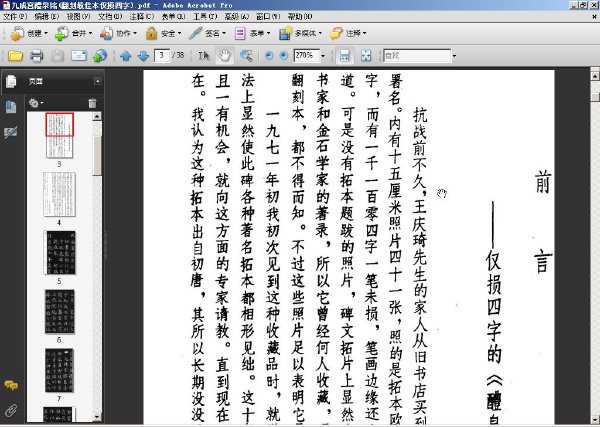Select the page 5 thumbnail
The height and width of the screenshot is (427, 600).
(x=60, y=253)
